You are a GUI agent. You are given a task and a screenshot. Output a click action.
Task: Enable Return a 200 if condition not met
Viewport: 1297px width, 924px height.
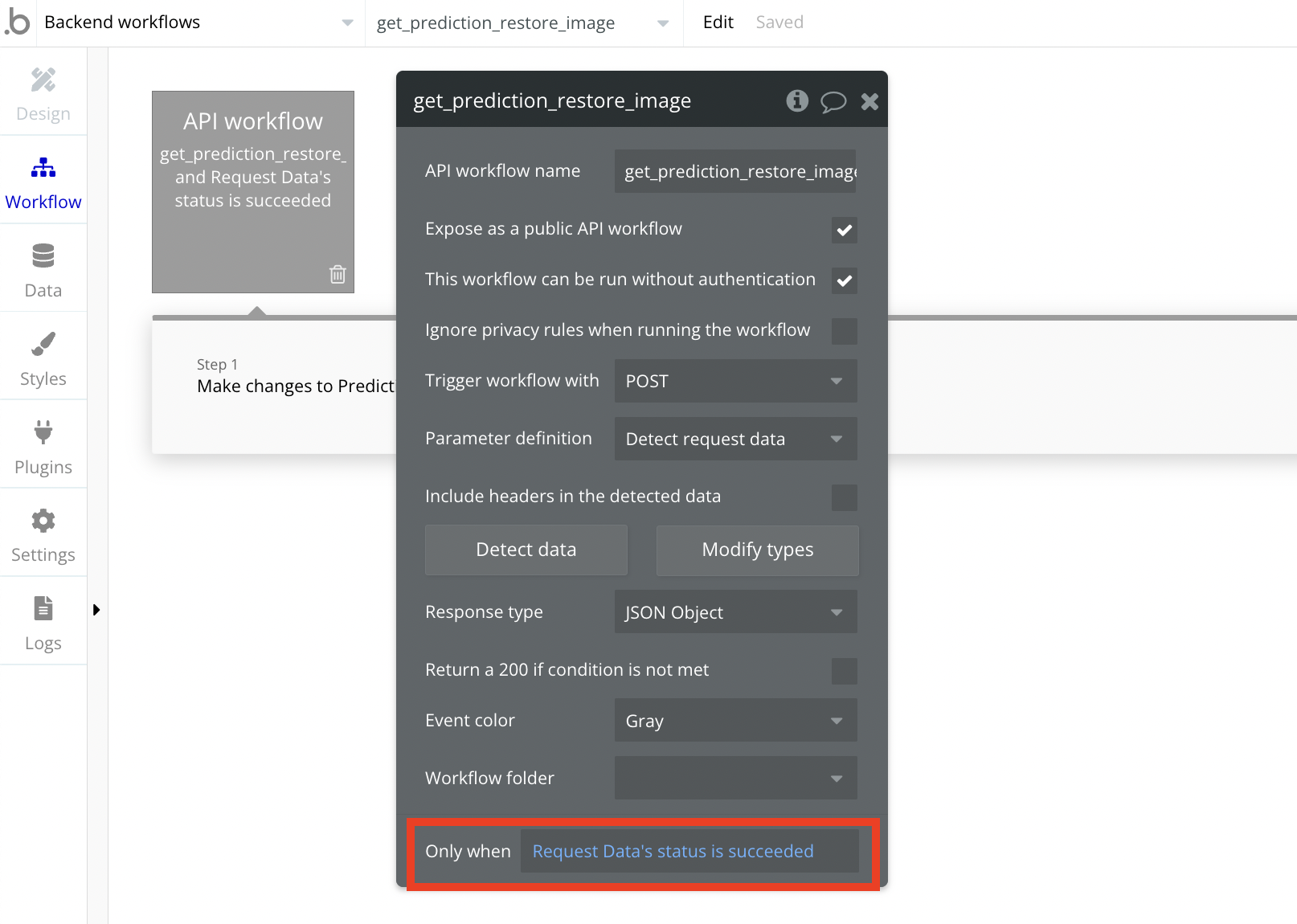click(844, 671)
